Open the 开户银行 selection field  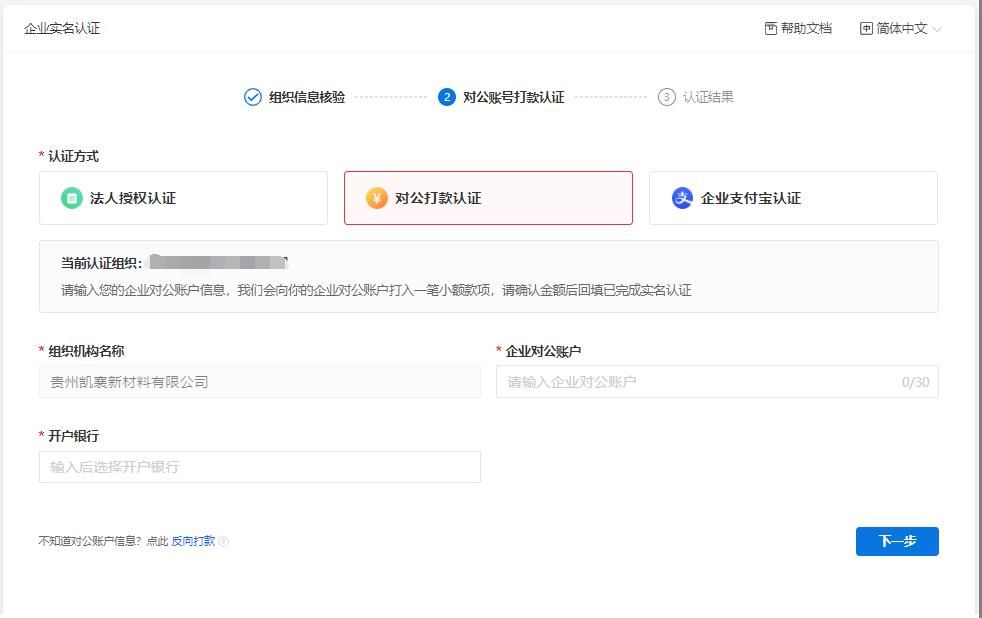point(260,467)
